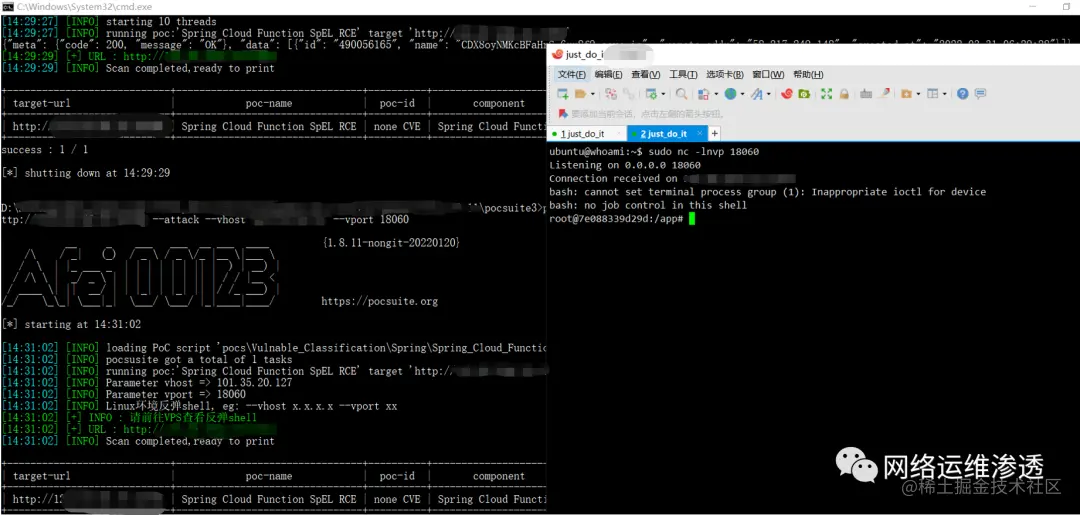This screenshot has width=1080, height=515.
Task: Click the https://pocsuite.org link text
Action: click(380, 302)
